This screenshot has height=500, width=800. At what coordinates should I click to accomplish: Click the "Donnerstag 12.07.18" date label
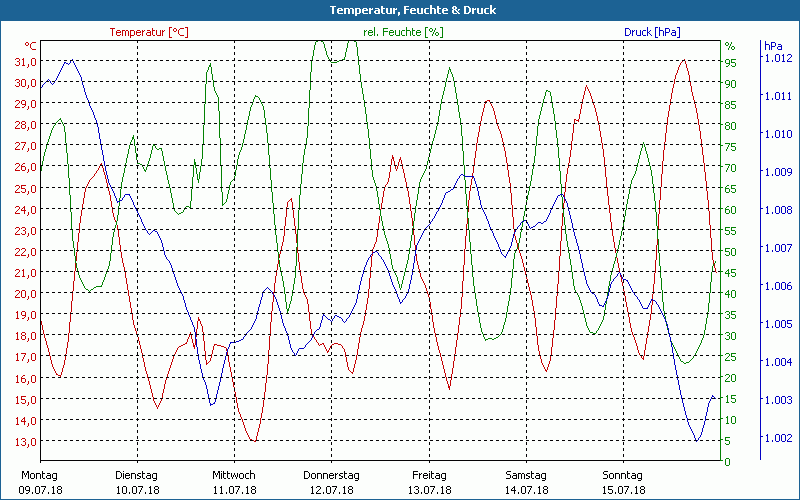coord(331,482)
